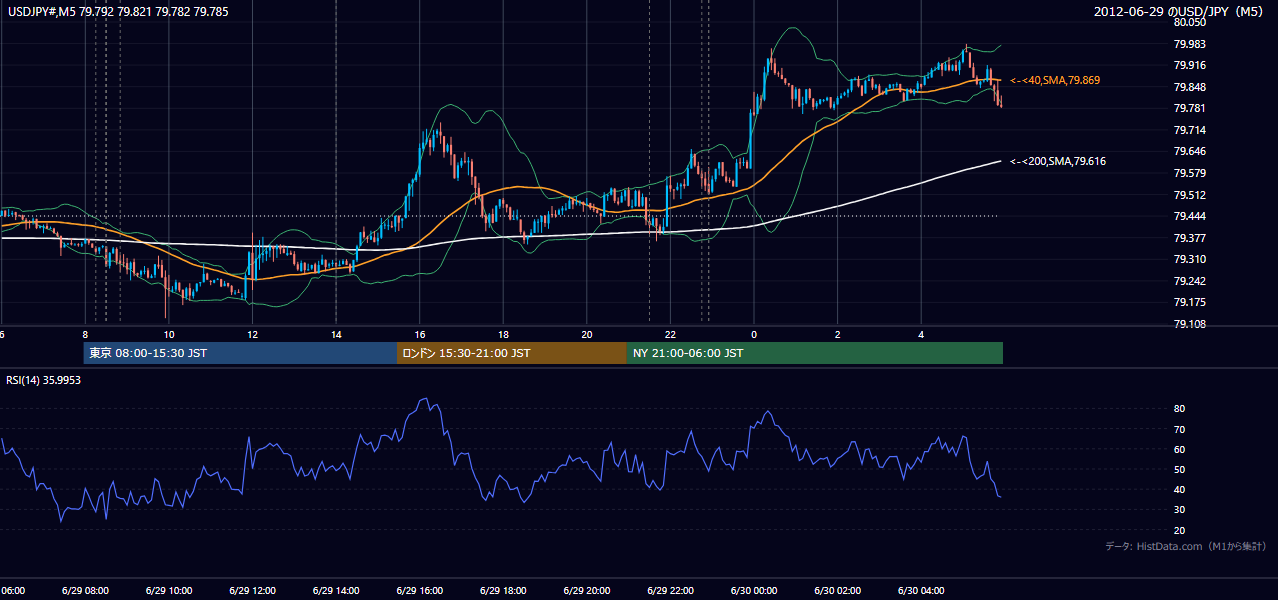Click the 東京 08:00-15:30 JST session bar
Image resolution: width=1278 pixels, height=600 pixels.
(x=240, y=353)
